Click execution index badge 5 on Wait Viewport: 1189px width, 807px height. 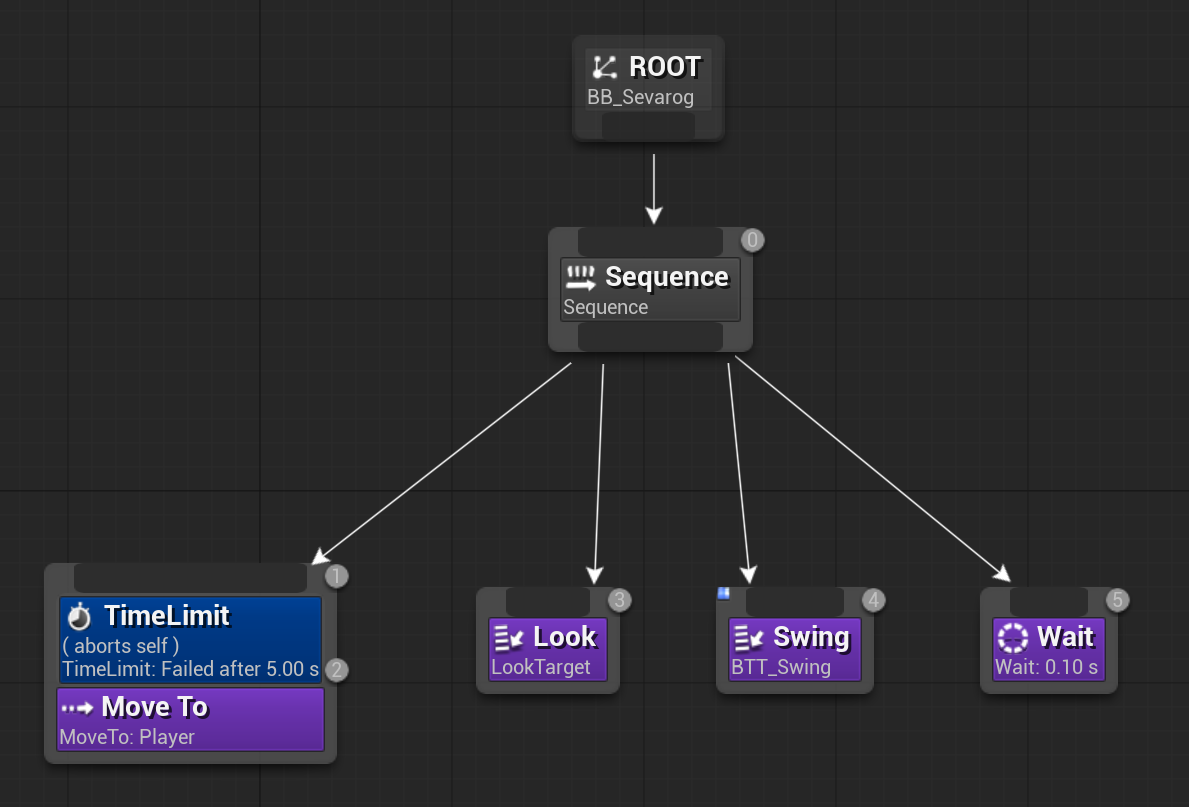point(1117,600)
